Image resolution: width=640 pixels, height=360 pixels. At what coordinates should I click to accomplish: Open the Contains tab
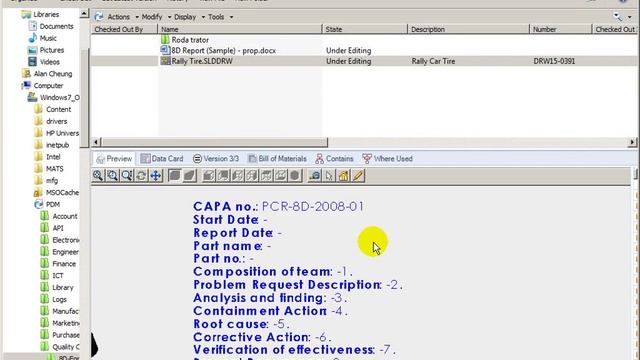click(x=334, y=159)
